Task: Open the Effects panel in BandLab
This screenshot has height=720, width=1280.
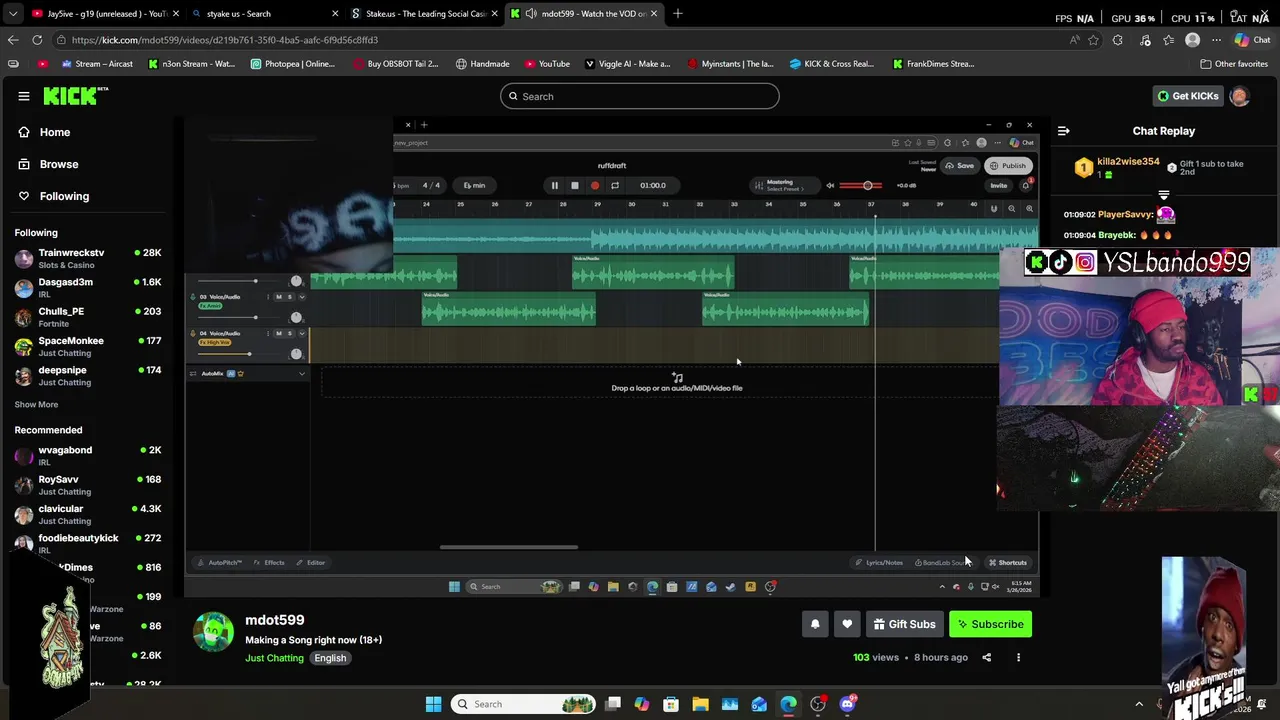Action: coord(270,562)
